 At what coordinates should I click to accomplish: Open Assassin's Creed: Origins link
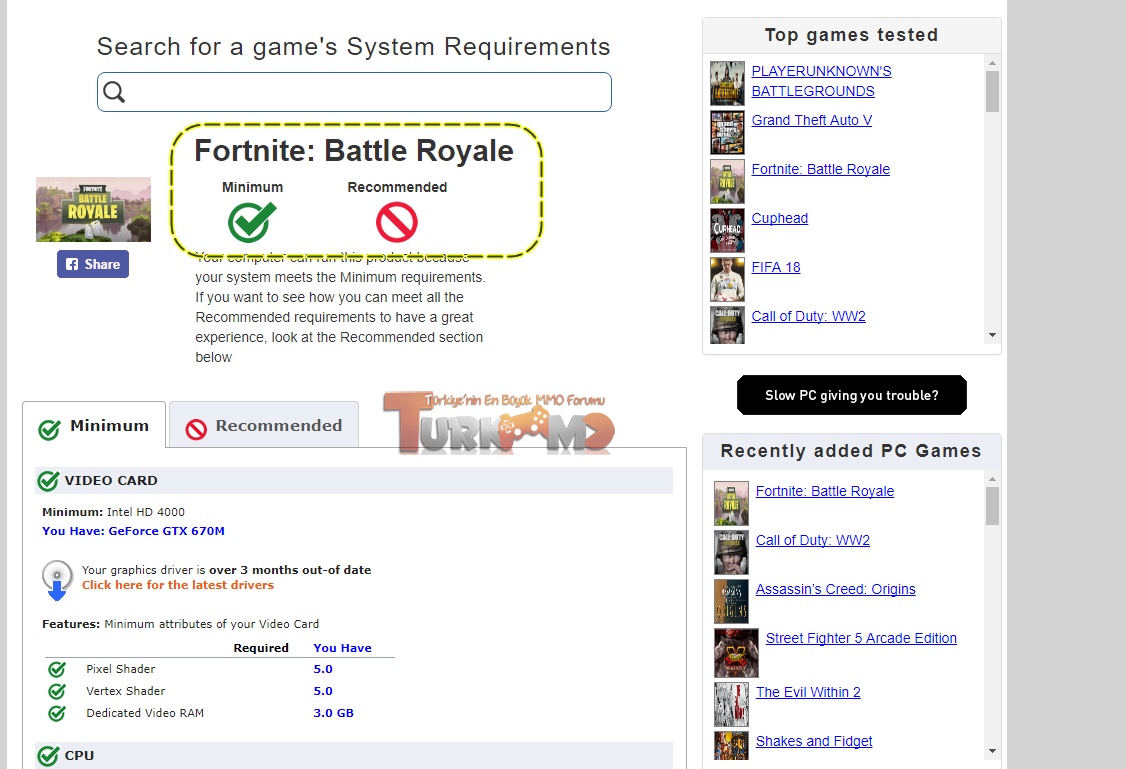[836, 589]
